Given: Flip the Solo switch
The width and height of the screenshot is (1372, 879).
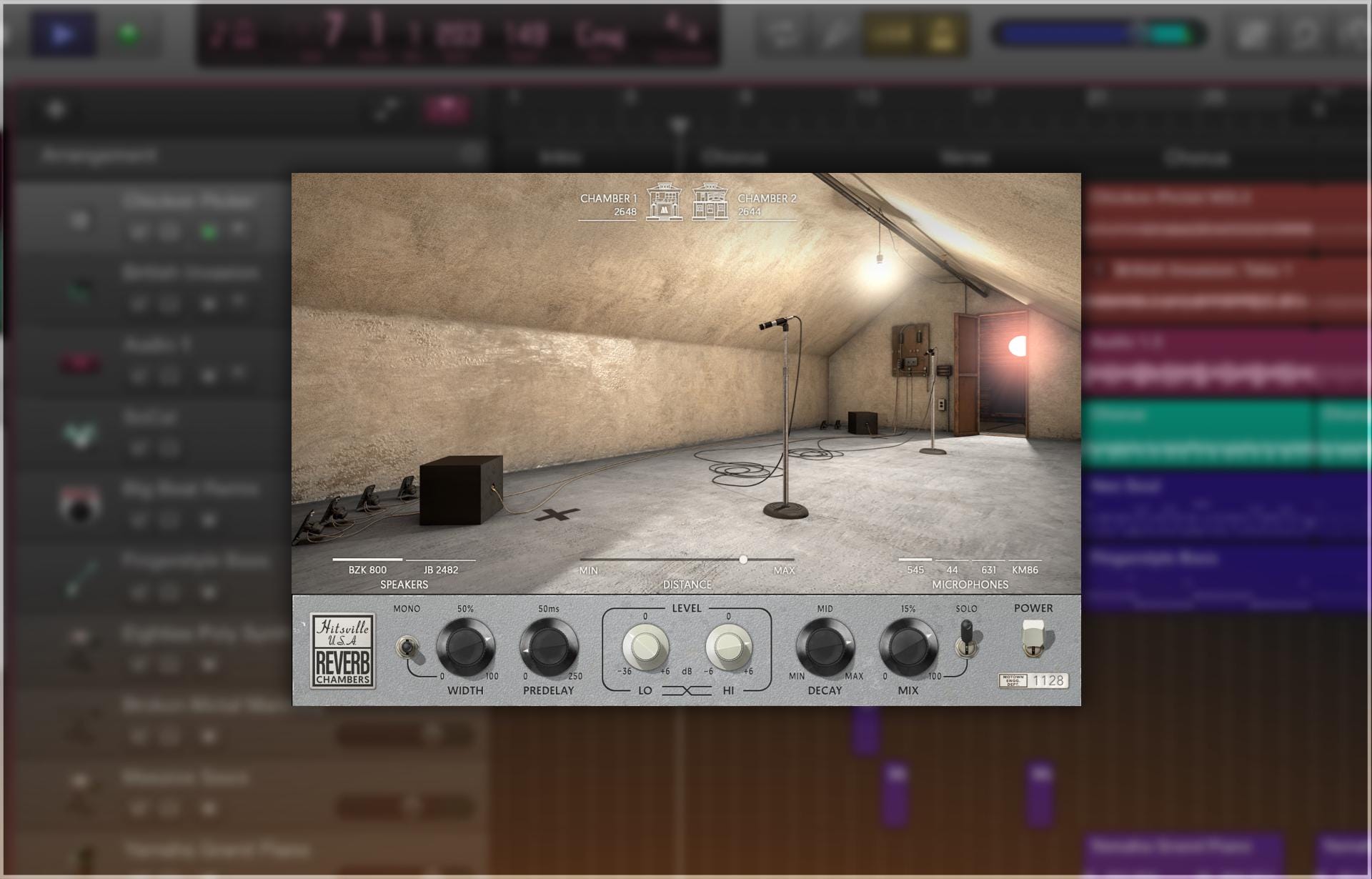Looking at the screenshot, I should click(966, 639).
